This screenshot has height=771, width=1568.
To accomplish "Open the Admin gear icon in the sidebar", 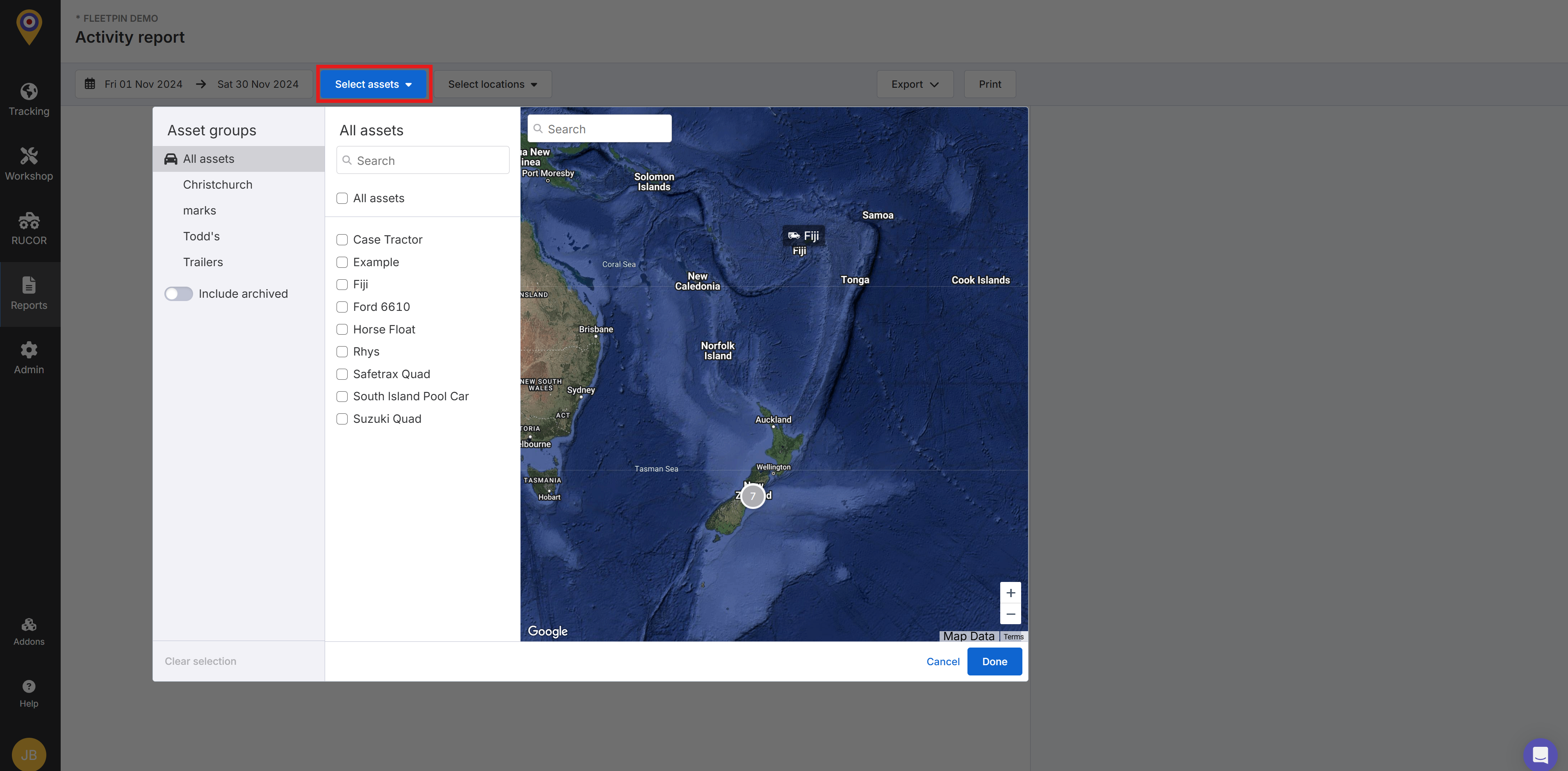I will pos(29,349).
